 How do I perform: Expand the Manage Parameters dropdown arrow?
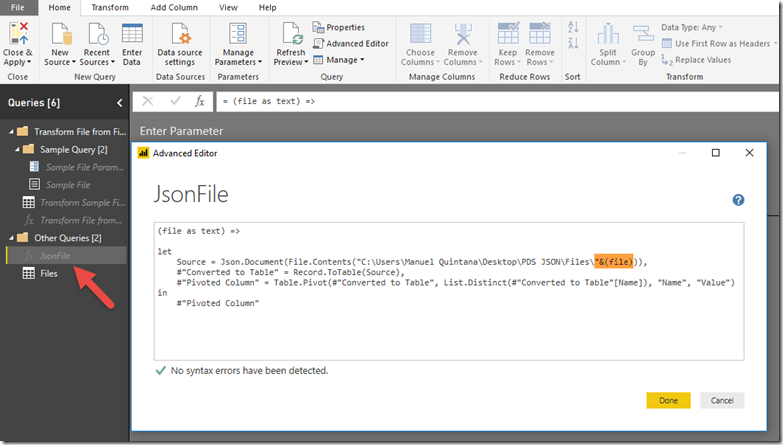(x=260, y=62)
